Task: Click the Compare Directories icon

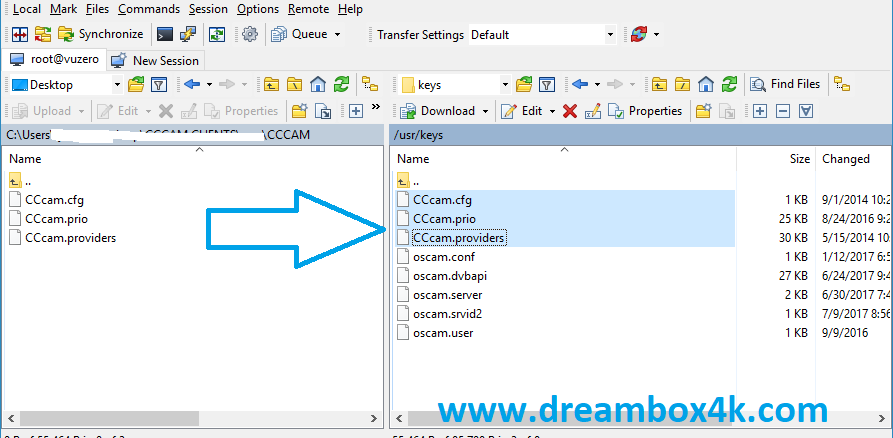Action: [x=21, y=34]
